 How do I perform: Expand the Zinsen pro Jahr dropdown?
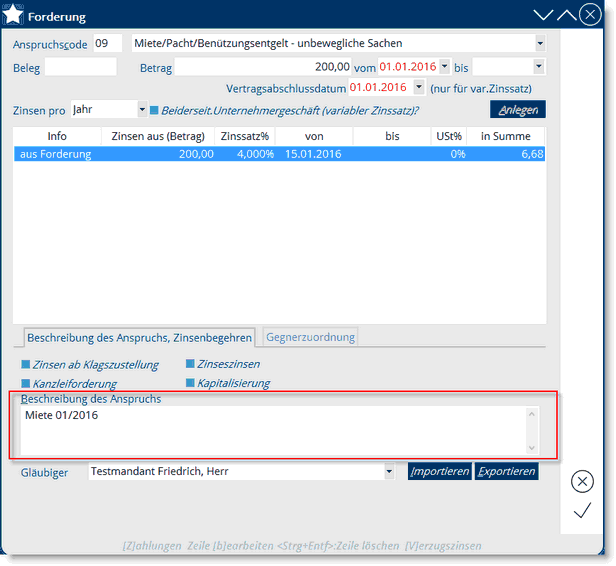click(142, 110)
